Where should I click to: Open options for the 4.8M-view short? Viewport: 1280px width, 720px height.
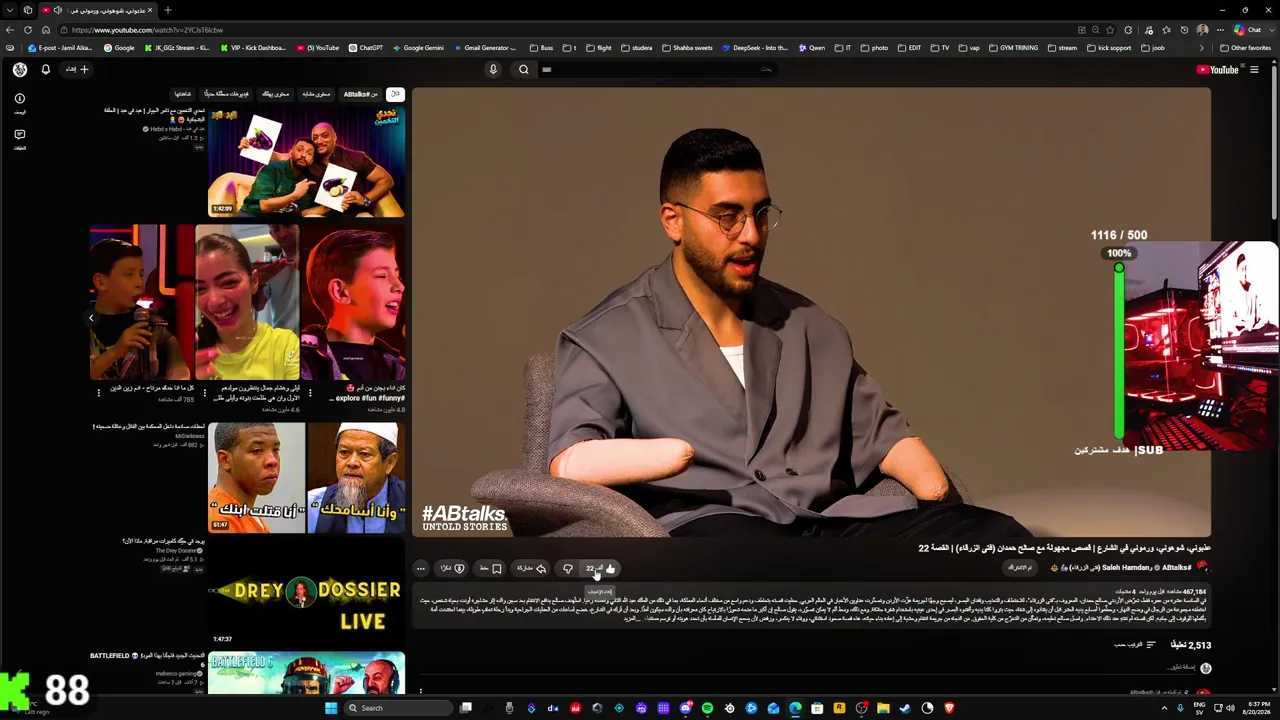coord(310,392)
